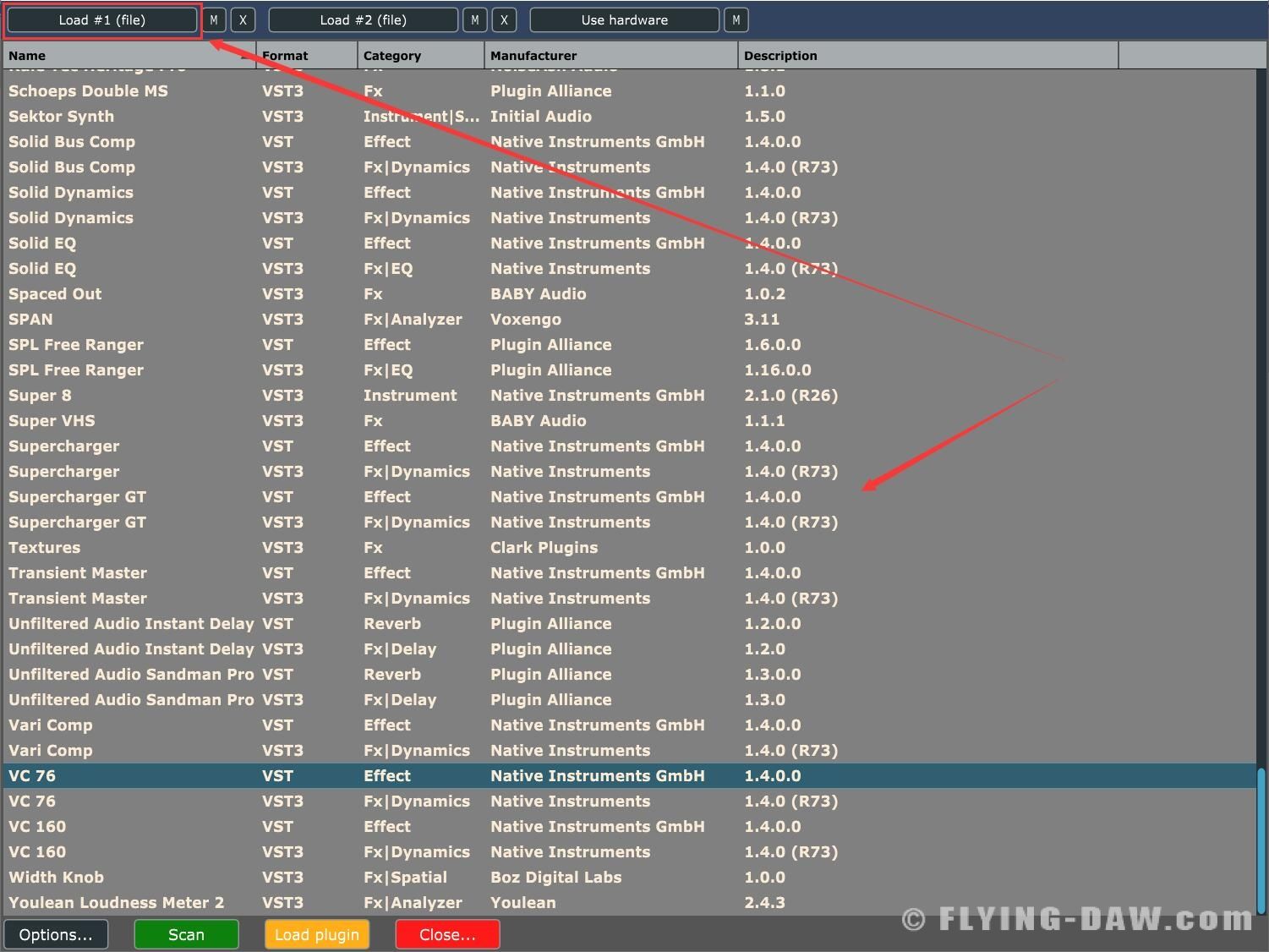
Task: Click the orange Load plugin button
Action: click(317, 934)
